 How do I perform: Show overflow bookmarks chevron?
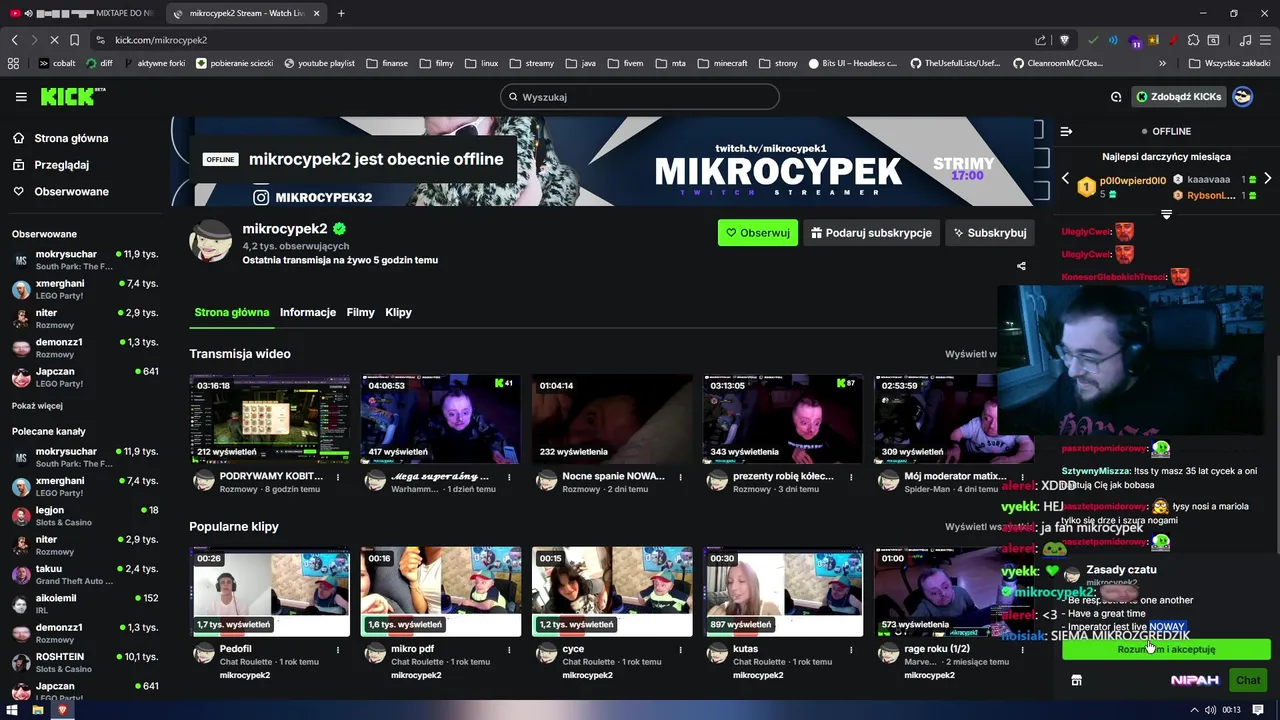pyautogui.click(x=1162, y=63)
